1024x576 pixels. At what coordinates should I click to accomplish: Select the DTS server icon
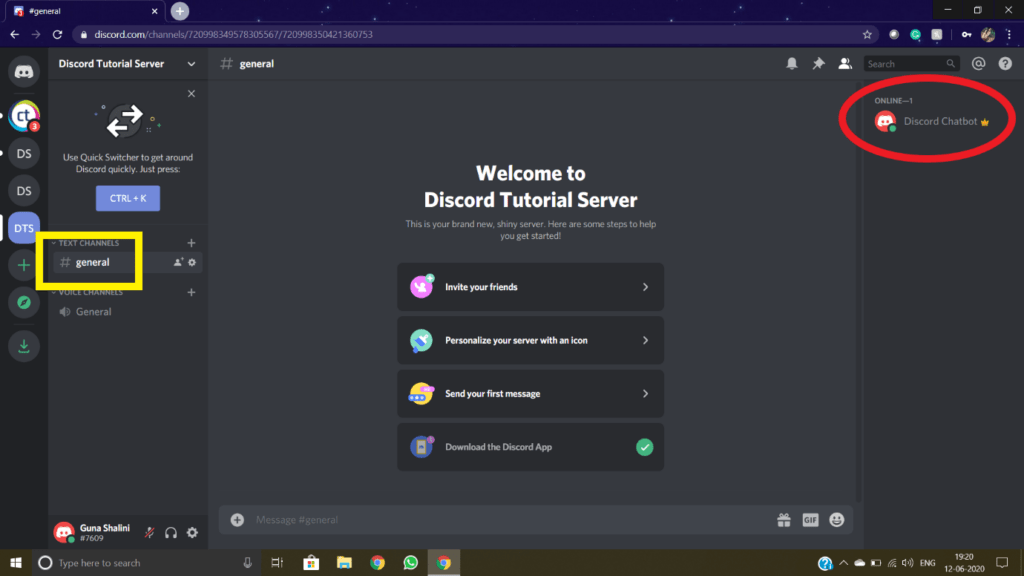pos(24,228)
